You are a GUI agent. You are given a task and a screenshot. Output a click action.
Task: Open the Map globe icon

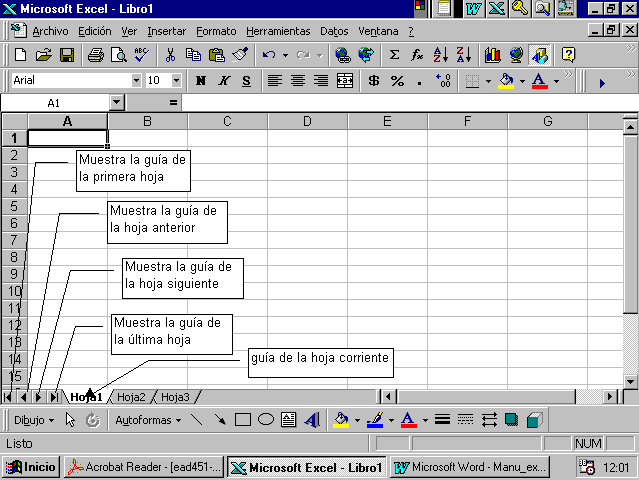[516, 55]
